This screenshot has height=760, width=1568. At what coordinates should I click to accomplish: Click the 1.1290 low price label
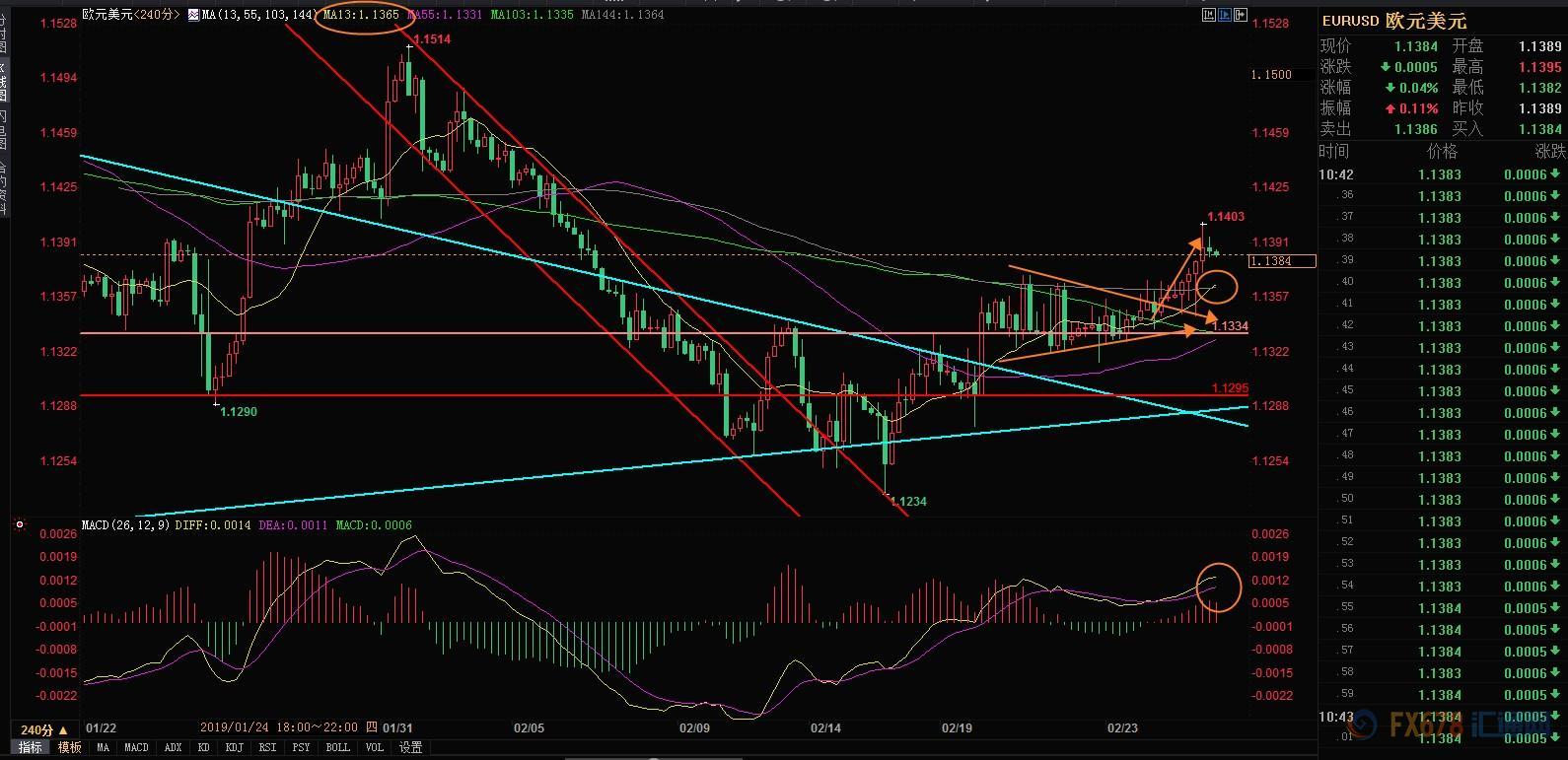(x=239, y=412)
